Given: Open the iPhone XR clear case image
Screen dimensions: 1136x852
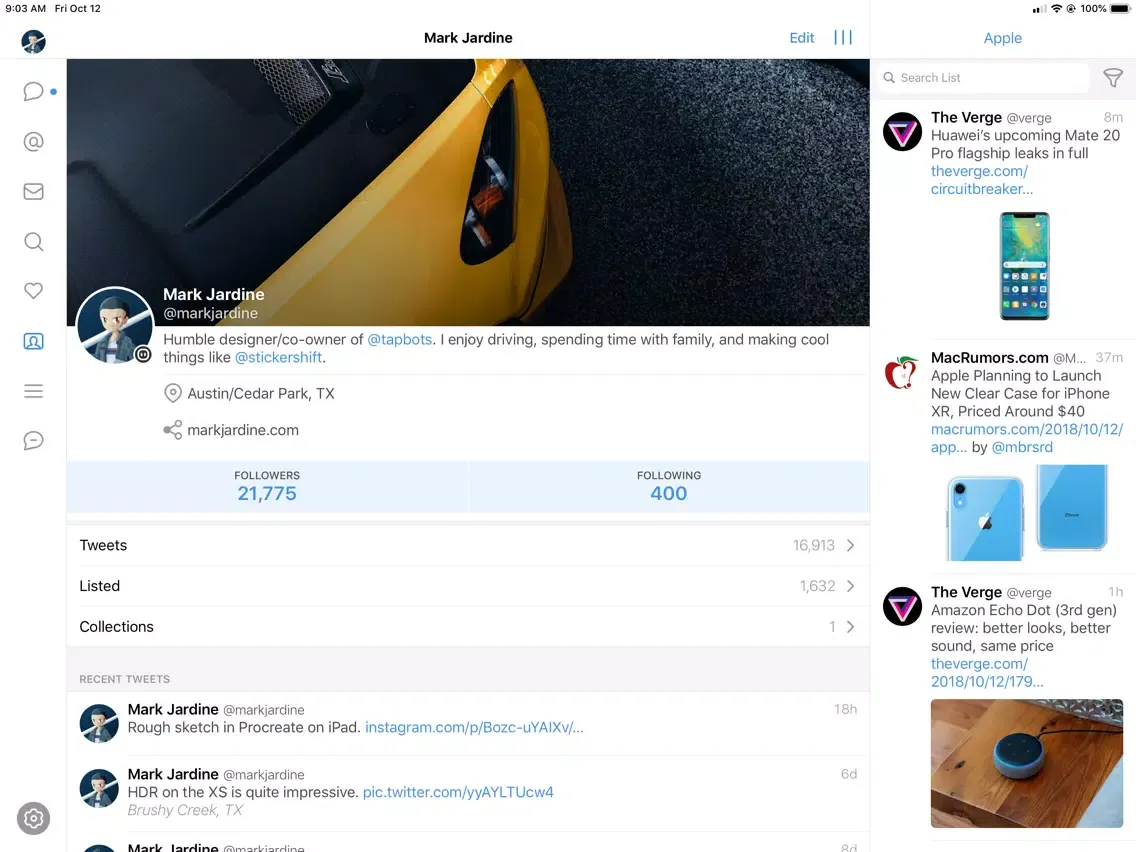Looking at the screenshot, I should pyautogui.click(x=1027, y=512).
